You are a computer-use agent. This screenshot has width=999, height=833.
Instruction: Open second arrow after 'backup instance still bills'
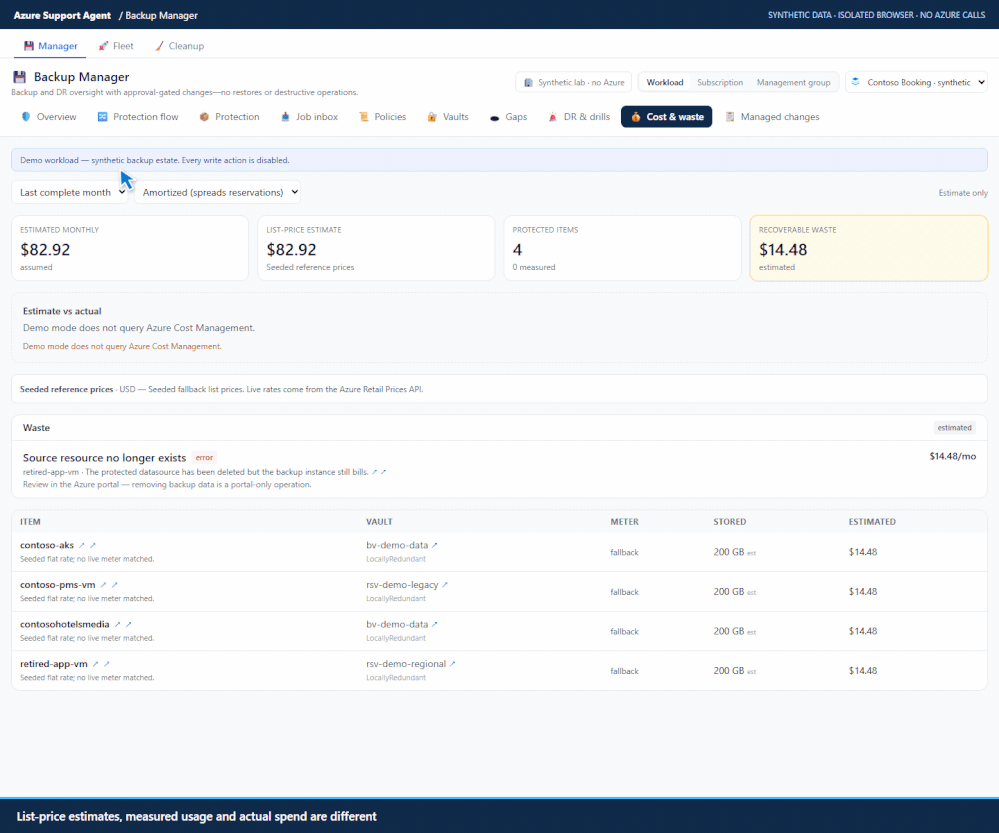[384, 472]
